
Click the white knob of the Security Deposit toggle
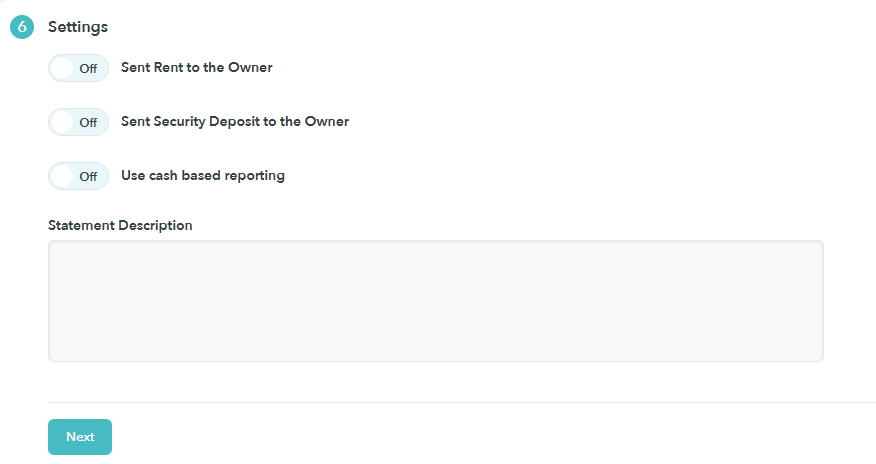(62, 122)
